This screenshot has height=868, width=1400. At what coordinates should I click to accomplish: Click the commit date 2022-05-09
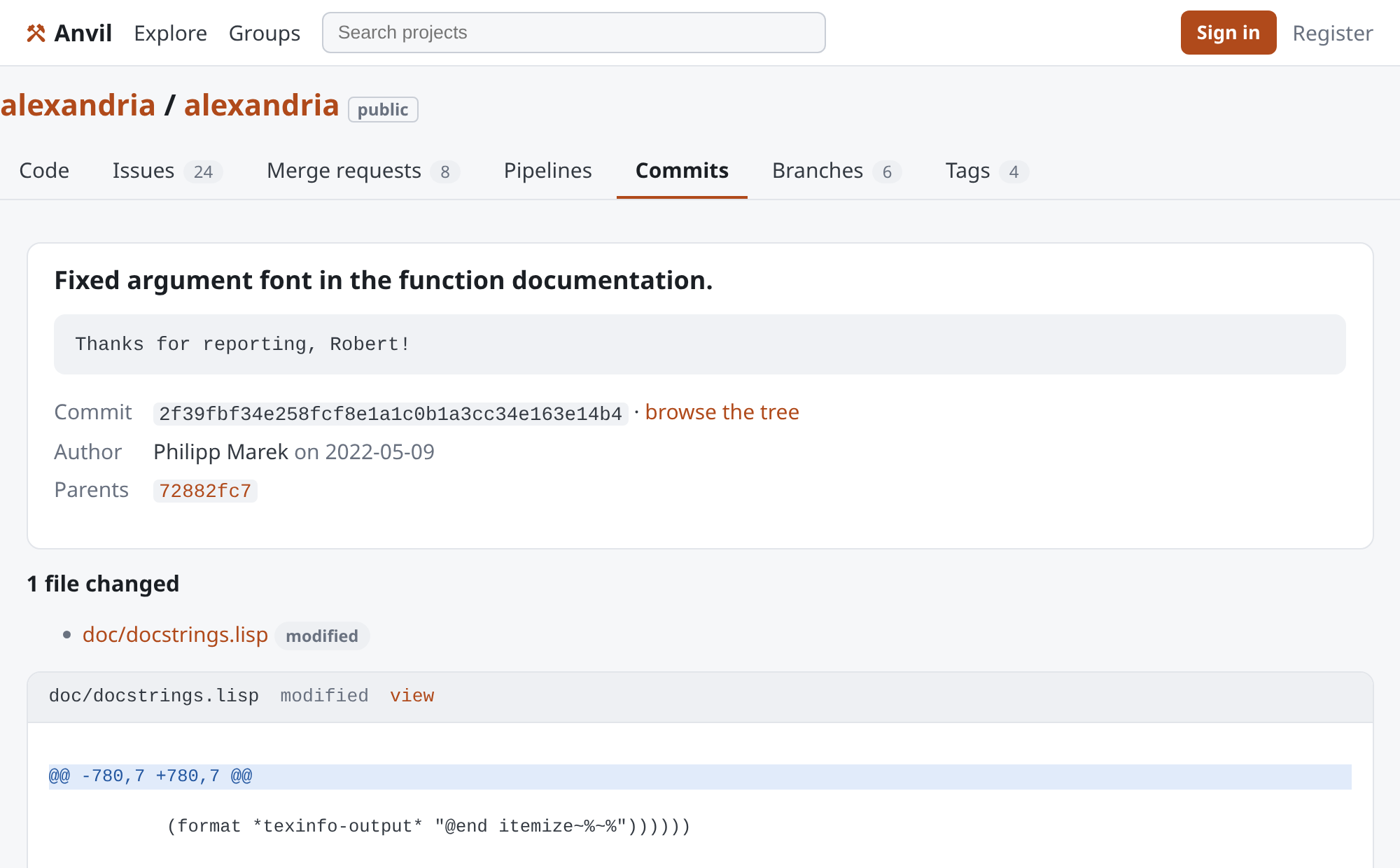pyautogui.click(x=379, y=452)
